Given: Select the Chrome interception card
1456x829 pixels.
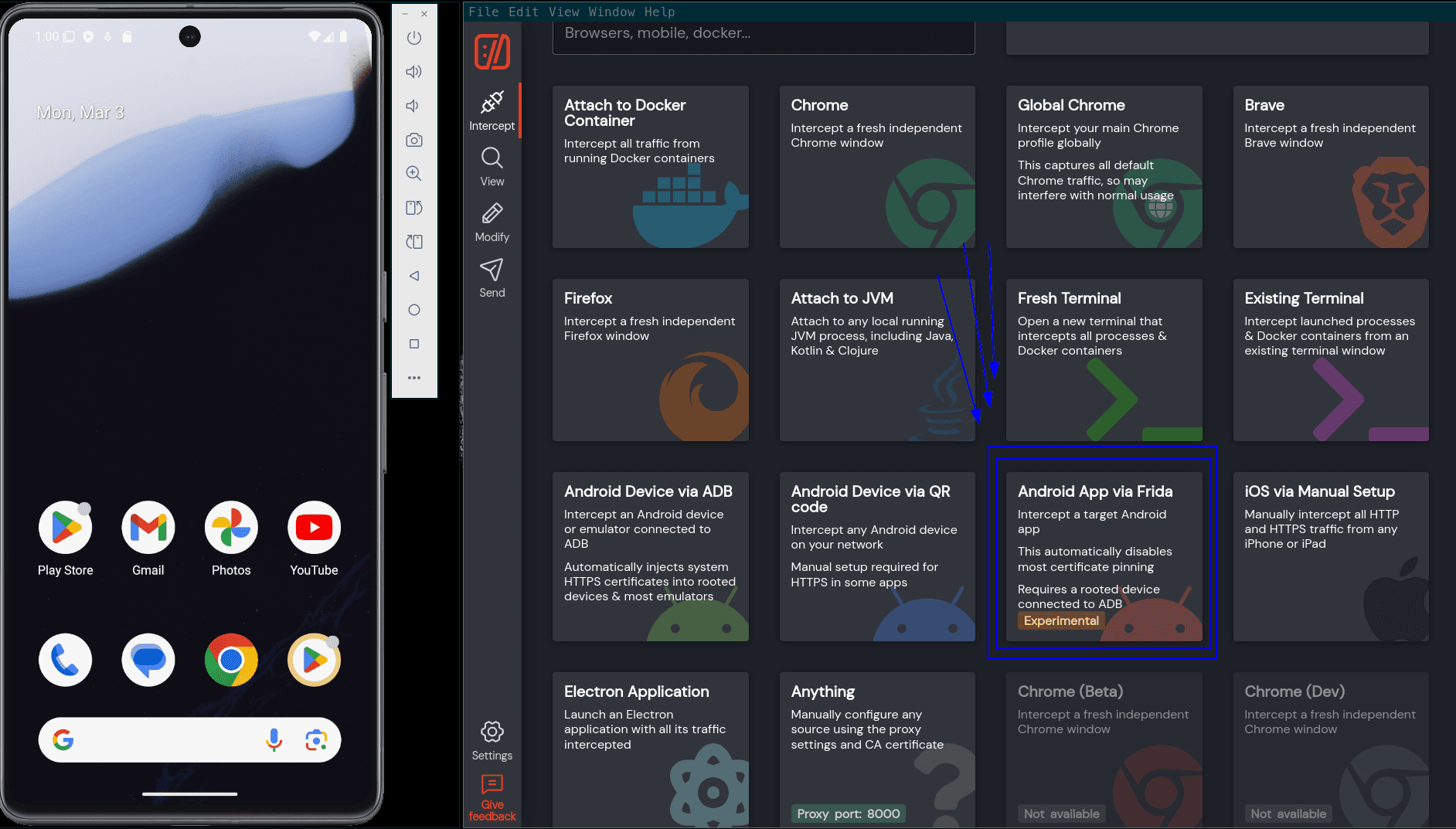Looking at the screenshot, I should coord(877,167).
